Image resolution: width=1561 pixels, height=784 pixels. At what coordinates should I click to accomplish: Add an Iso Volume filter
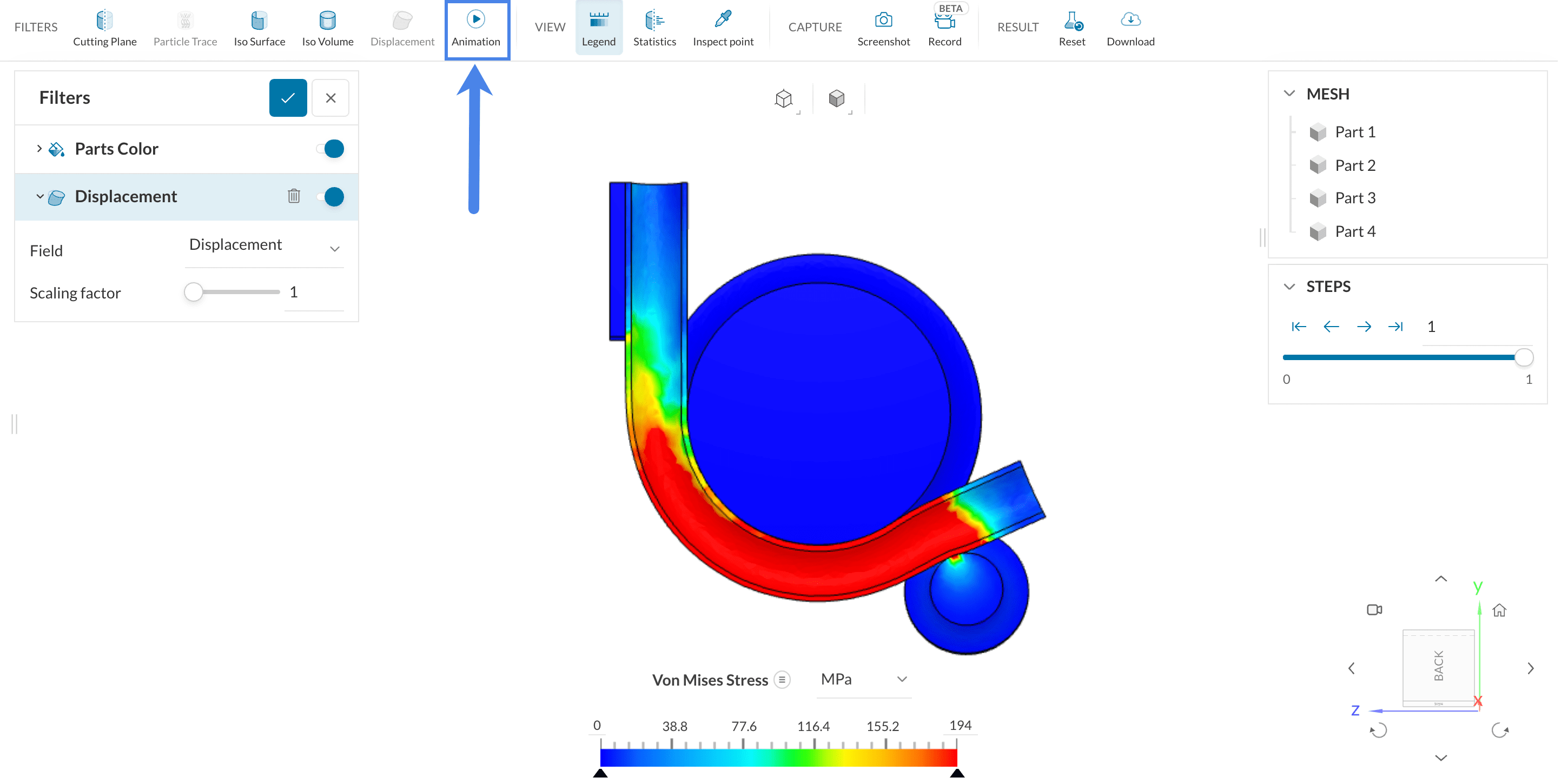point(327,28)
